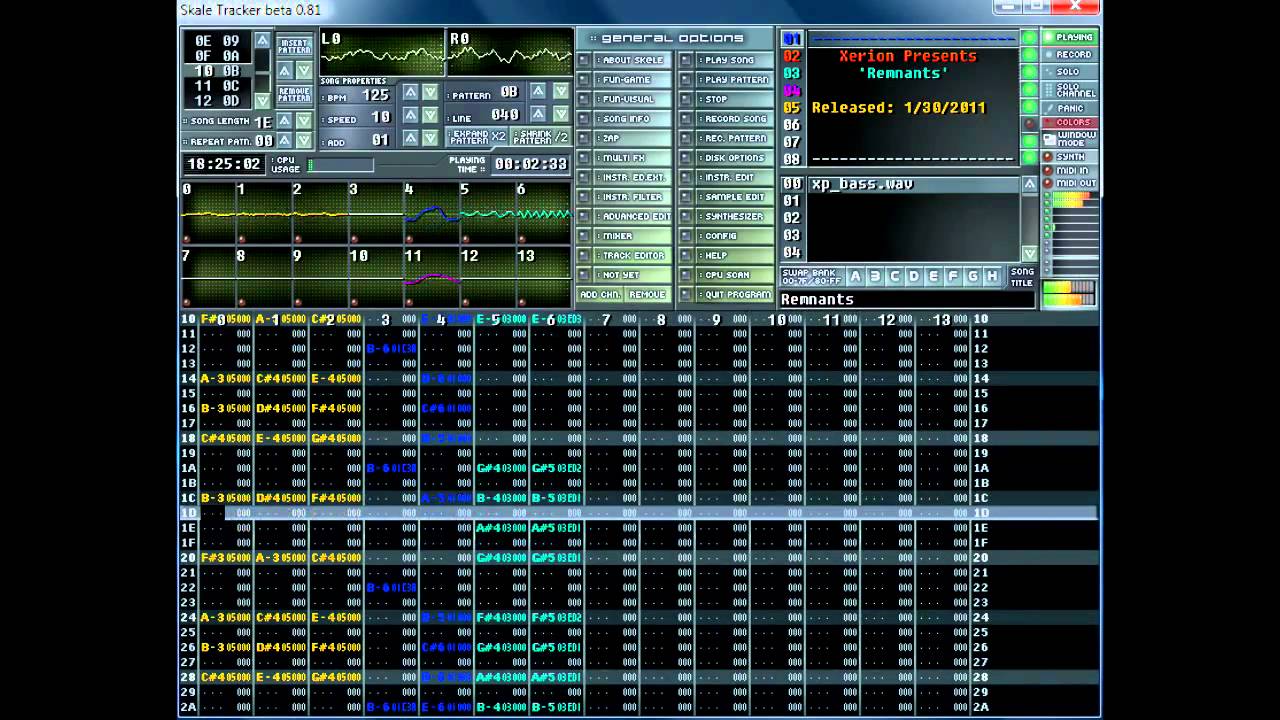The width and height of the screenshot is (1280, 720).
Task: Select the xp_bass.wav sample entry
Action: coord(914,184)
